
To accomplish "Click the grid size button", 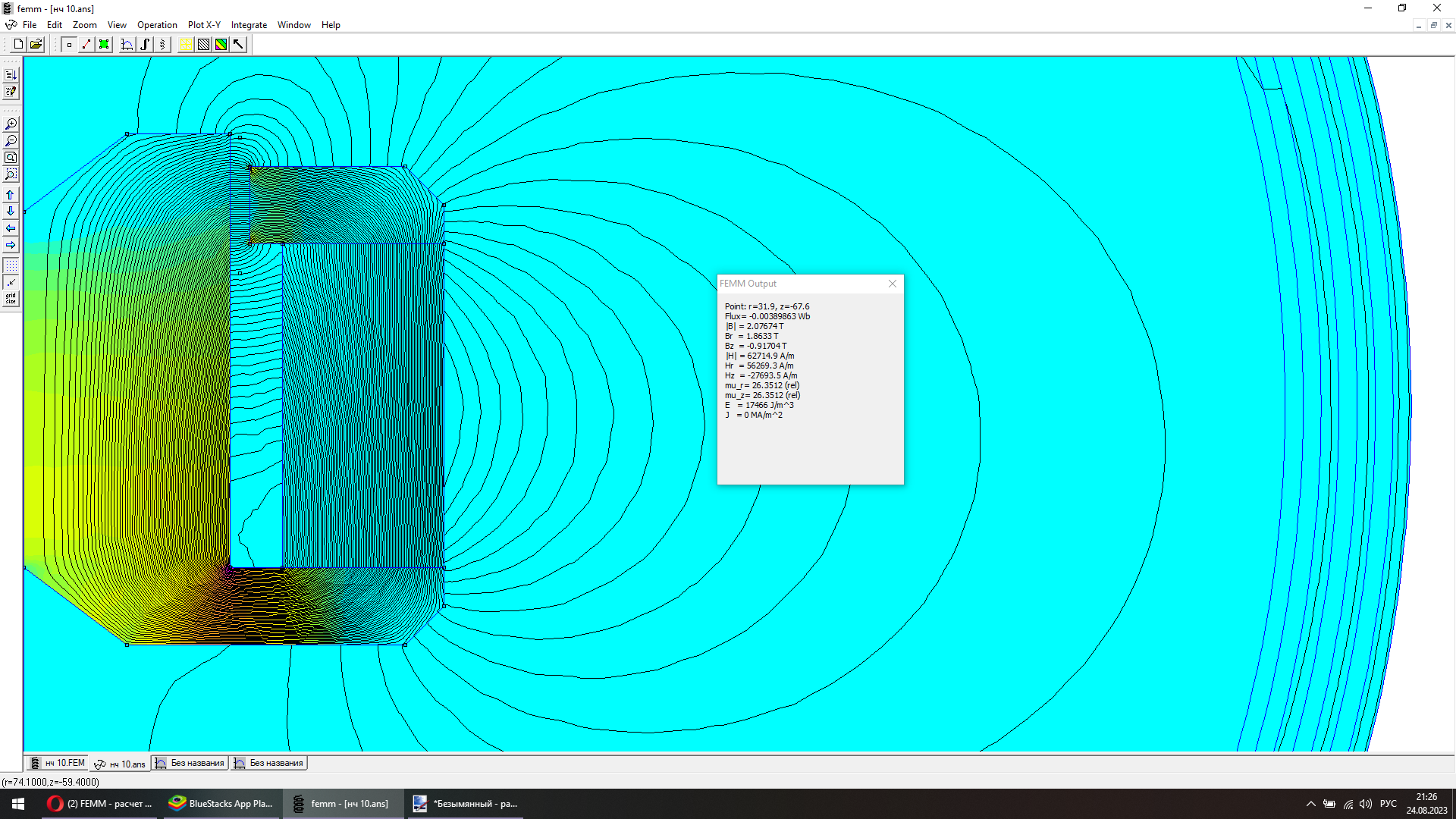I will [11, 299].
